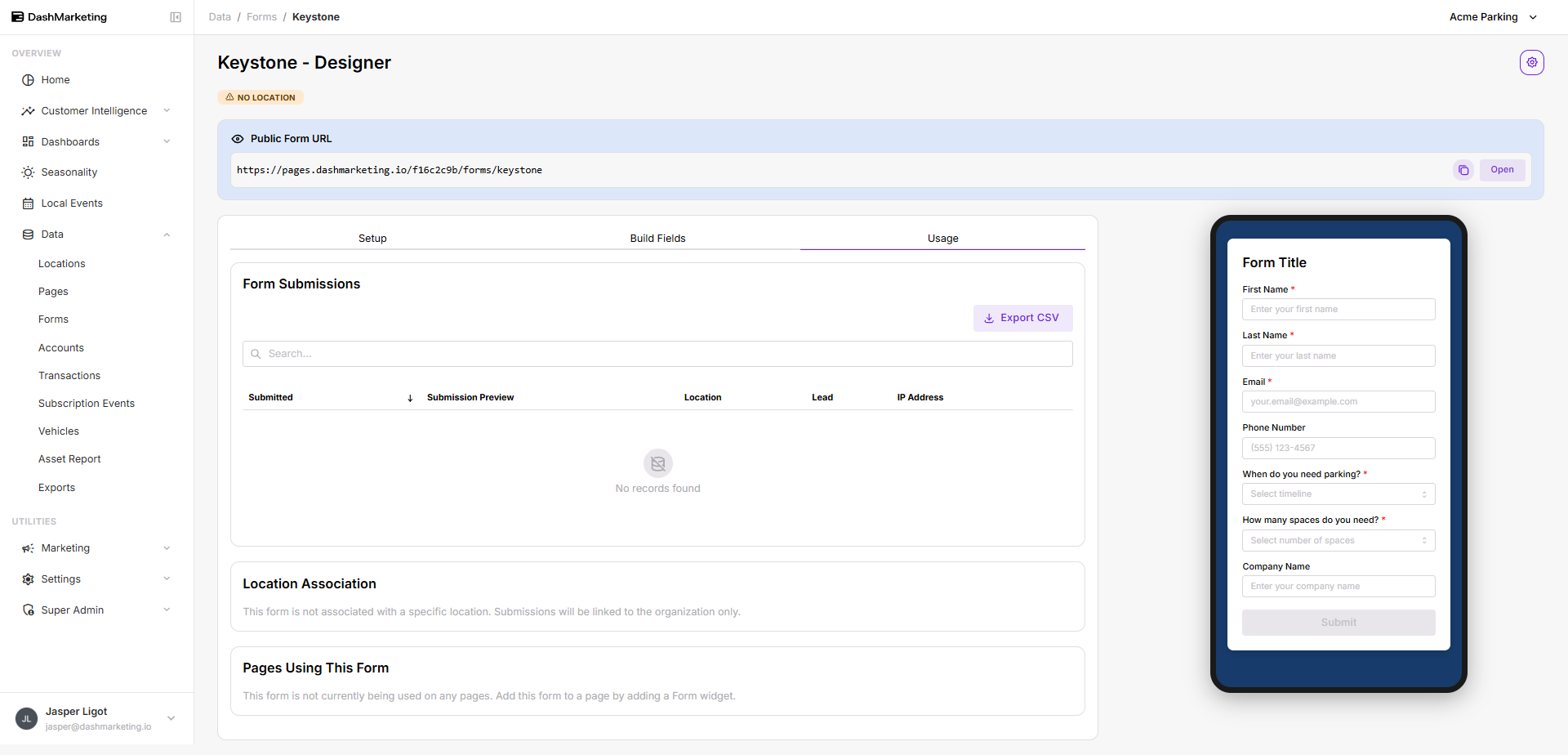Click the No records found icon
Screen dimensions: 1568x755
click(658, 463)
